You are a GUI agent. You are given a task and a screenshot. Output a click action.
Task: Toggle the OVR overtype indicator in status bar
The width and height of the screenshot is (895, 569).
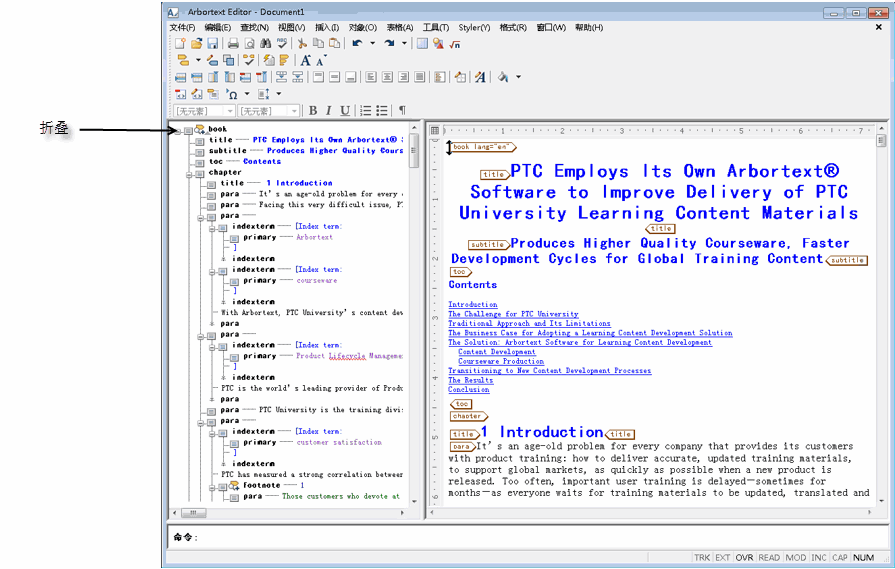point(744,558)
